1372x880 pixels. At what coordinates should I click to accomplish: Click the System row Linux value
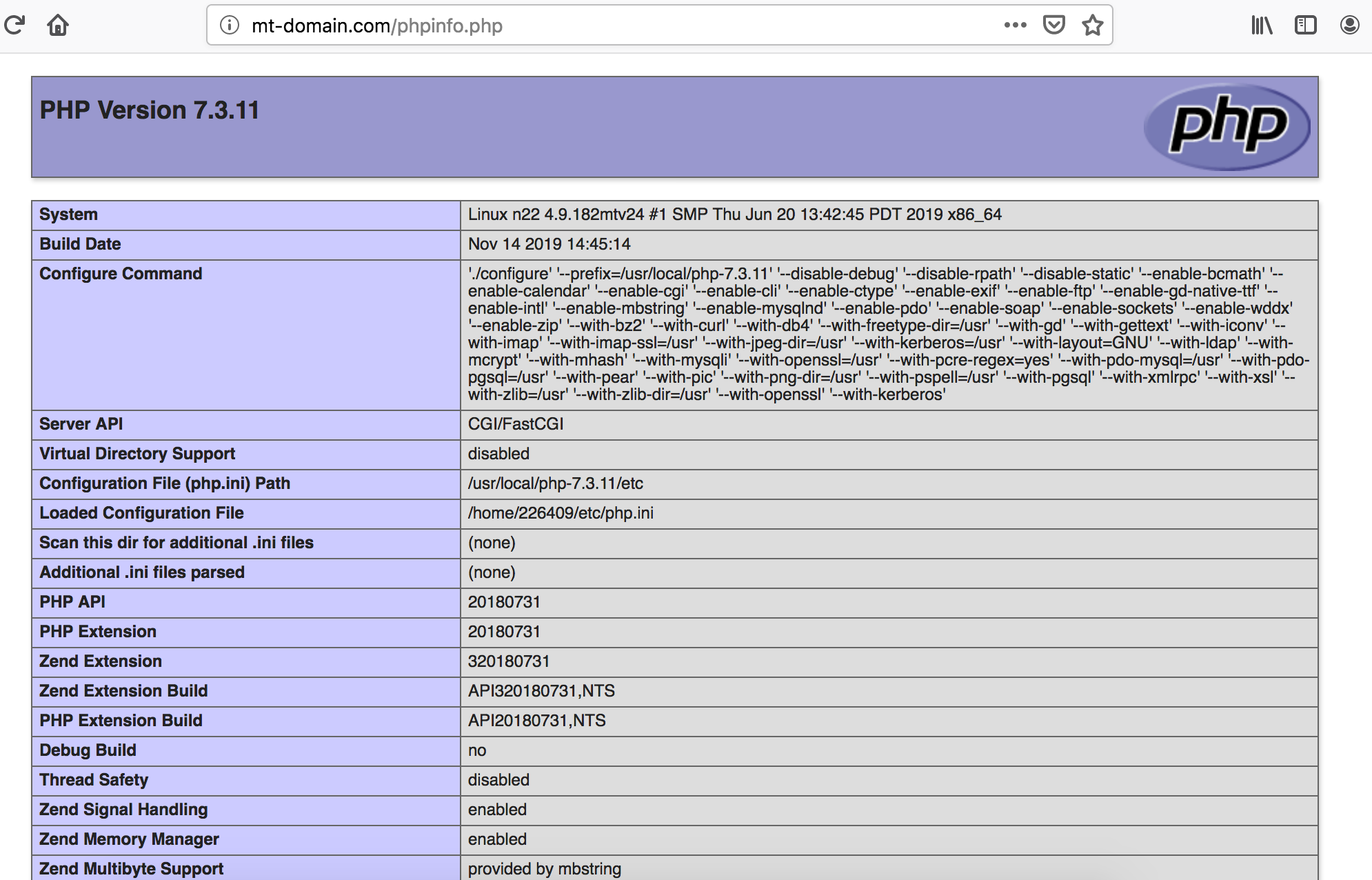[734, 214]
